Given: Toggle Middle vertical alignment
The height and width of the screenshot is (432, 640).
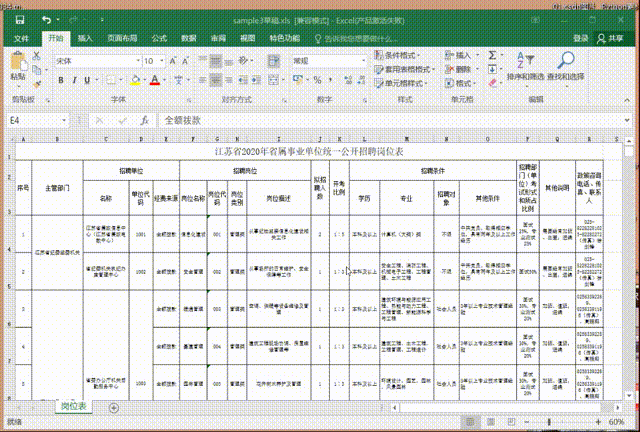Looking at the screenshot, I should (x=216, y=61).
